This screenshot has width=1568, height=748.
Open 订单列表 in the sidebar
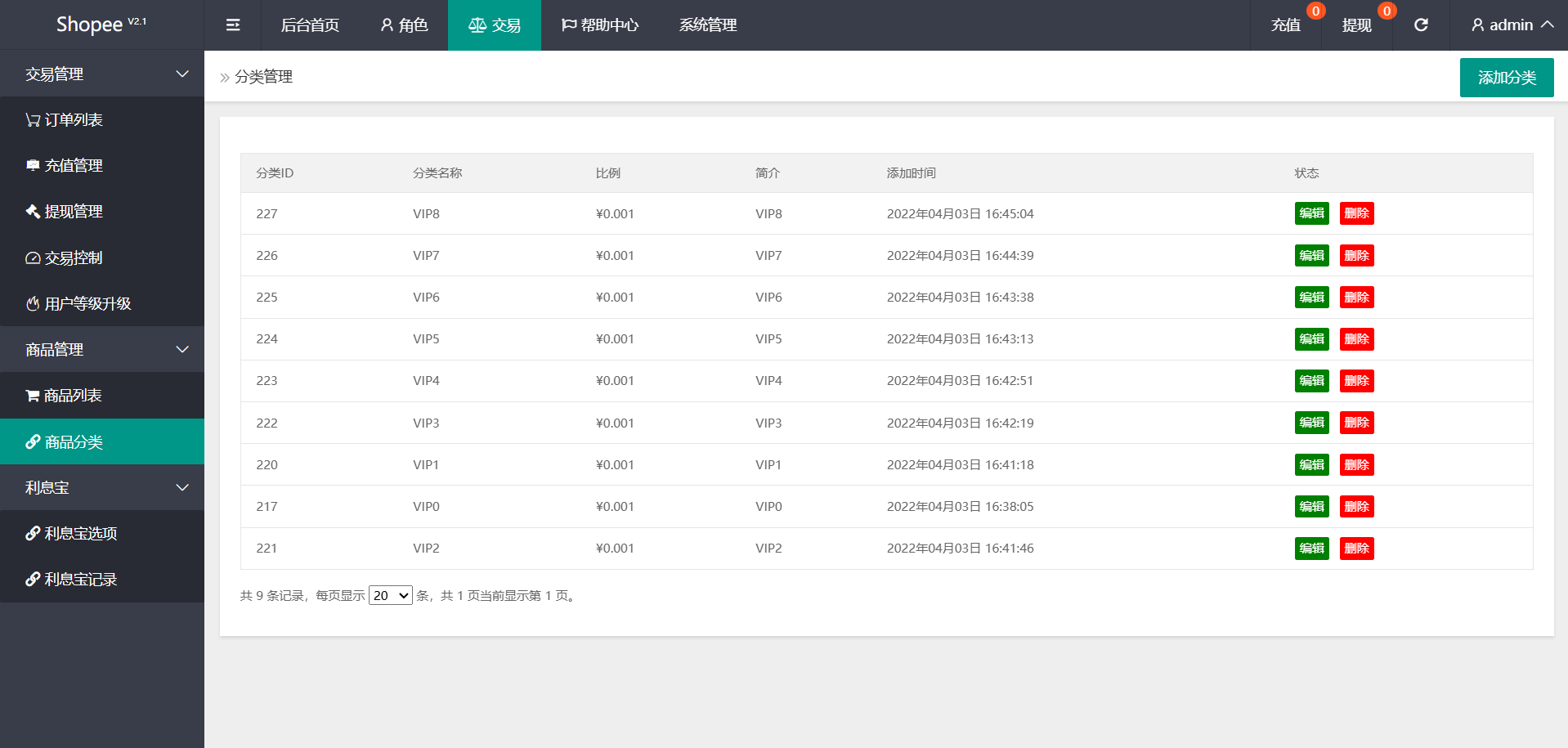[102, 120]
